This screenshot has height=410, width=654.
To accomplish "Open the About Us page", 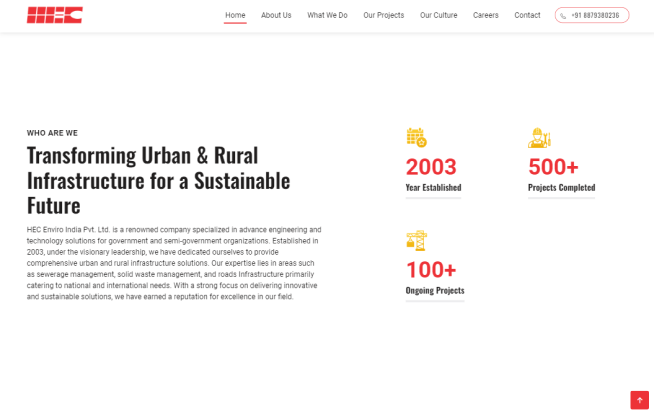I will click(276, 15).
